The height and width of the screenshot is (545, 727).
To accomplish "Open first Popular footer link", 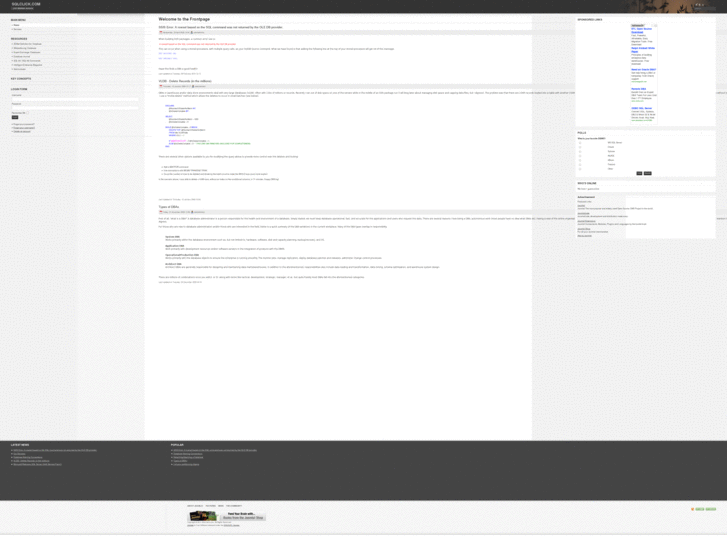I will 215,450.
